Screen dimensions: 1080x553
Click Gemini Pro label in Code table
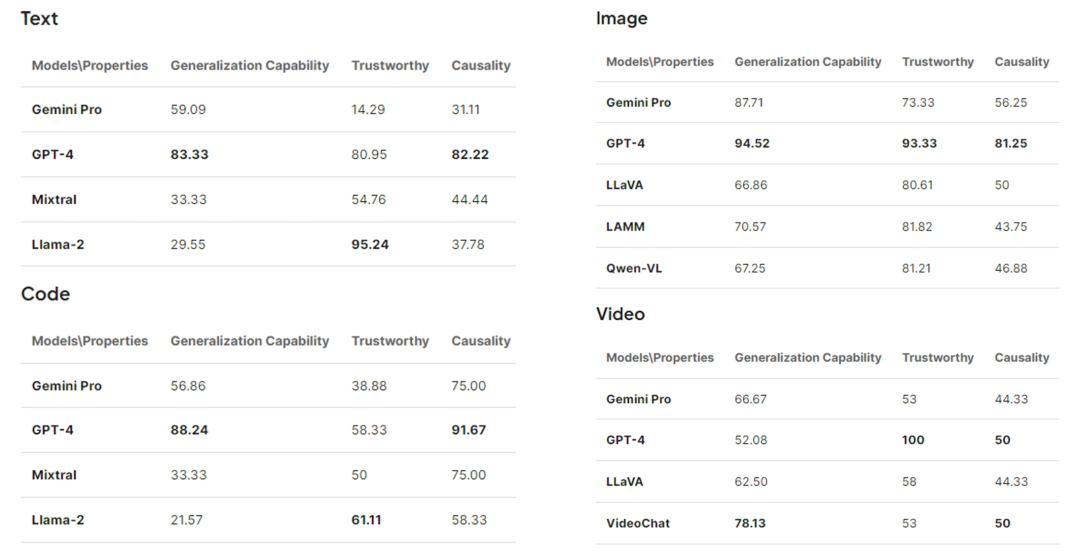pyautogui.click(x=67, y=386)
